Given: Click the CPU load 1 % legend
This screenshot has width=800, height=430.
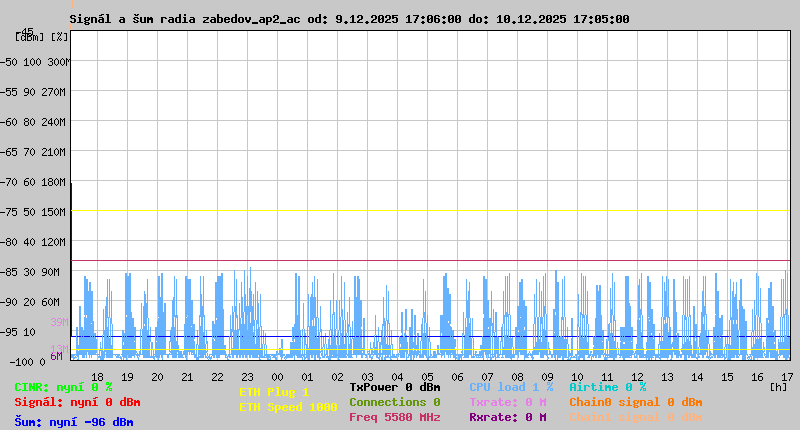Looking at the screenshot, I should tap(510, 387).
